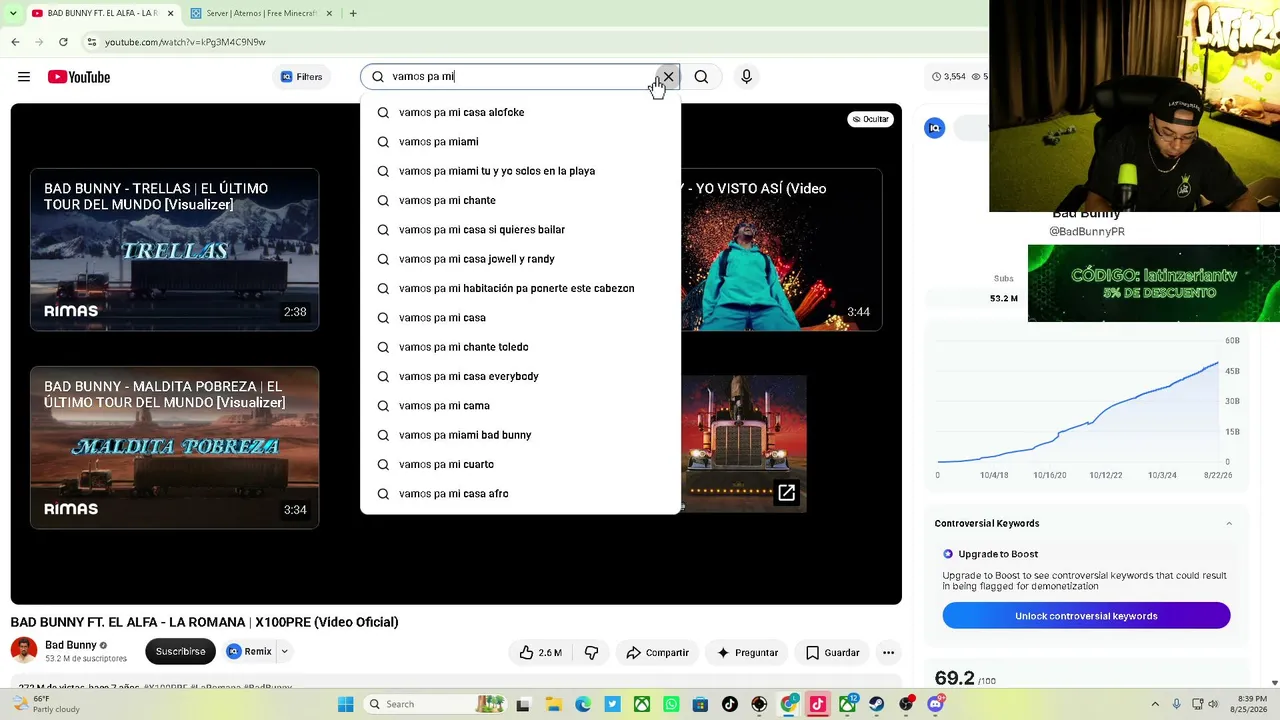Open the taskbar weather widget
This screenshot has height=720, width=1280.
pyautogui.click(x=43, y=704)
